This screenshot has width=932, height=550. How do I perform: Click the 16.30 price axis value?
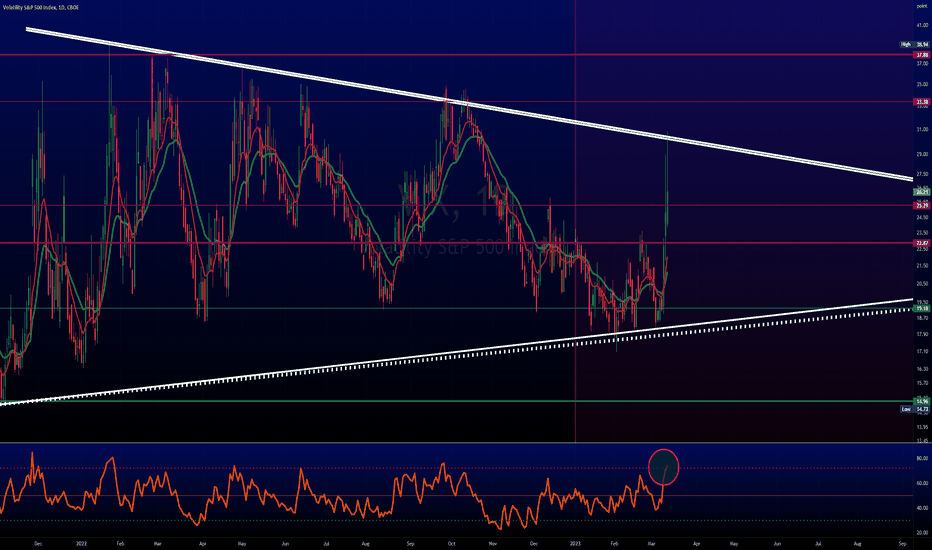pyautogui.click(x=922, y=369)
